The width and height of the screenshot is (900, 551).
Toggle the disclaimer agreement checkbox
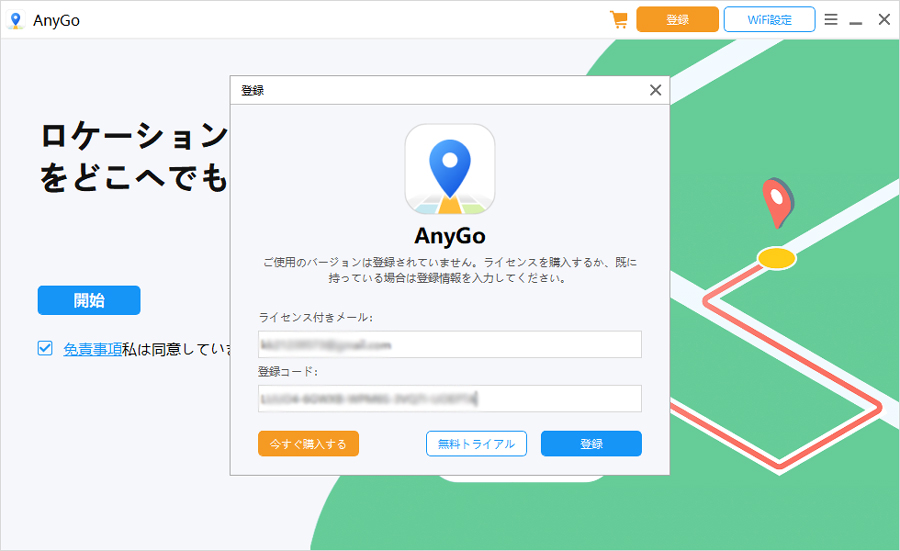tap(45, 348)
